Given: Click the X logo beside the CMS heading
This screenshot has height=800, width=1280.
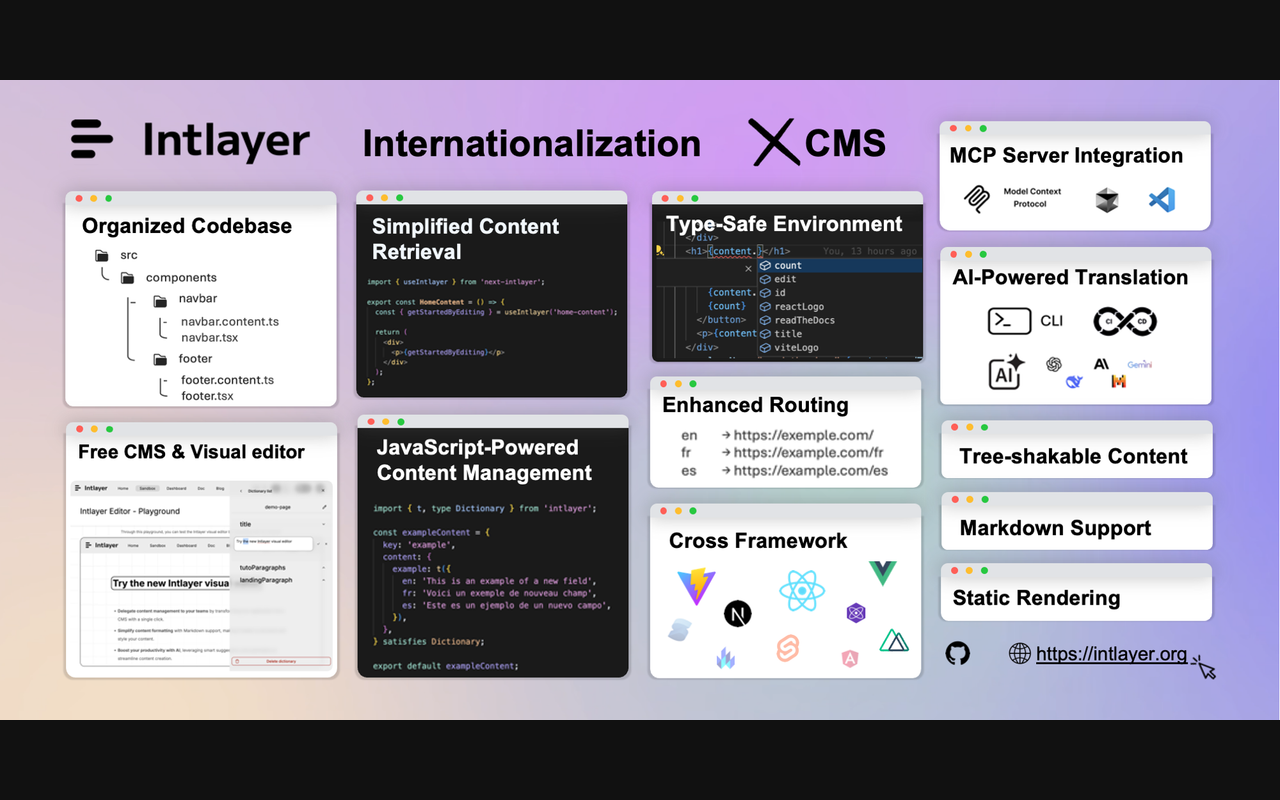Looking at the screenshot, I should pos(773,142).
